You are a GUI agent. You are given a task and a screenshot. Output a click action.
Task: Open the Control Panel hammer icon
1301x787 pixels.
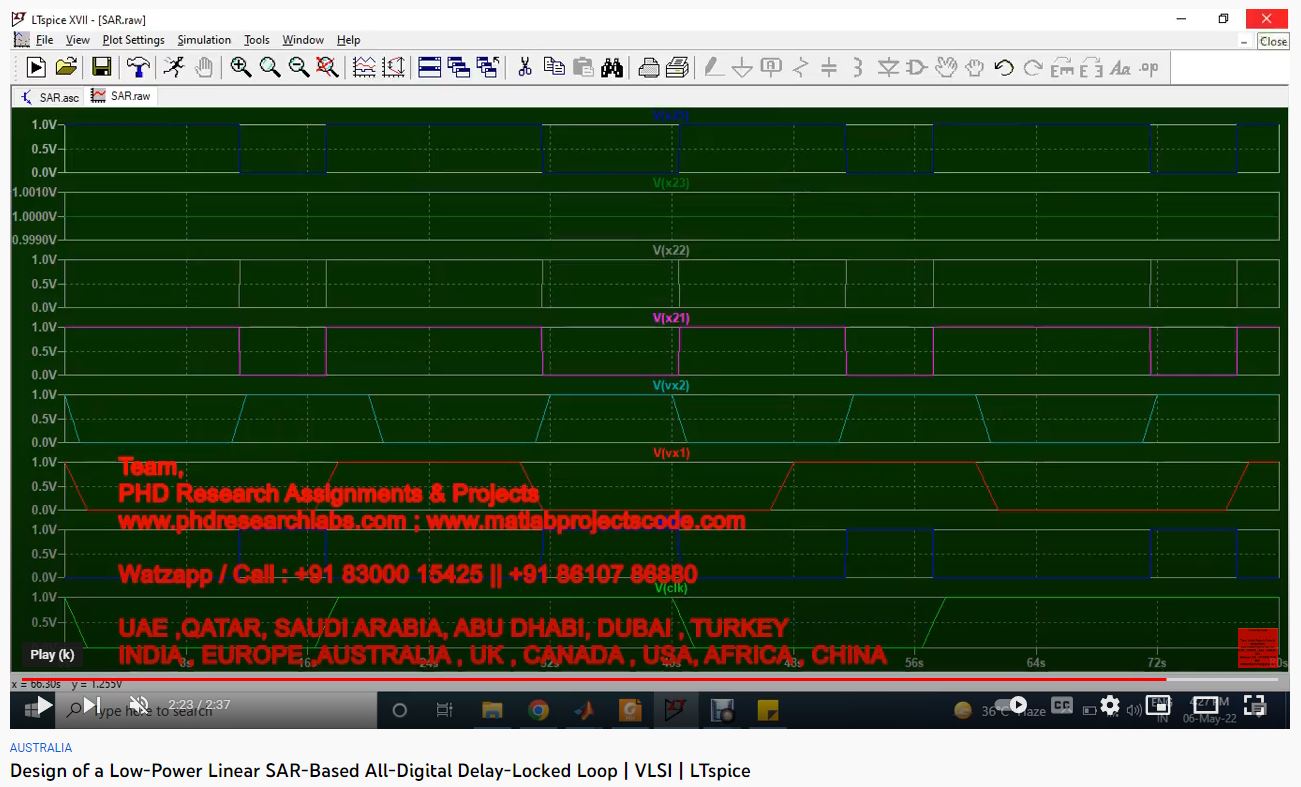138,67
